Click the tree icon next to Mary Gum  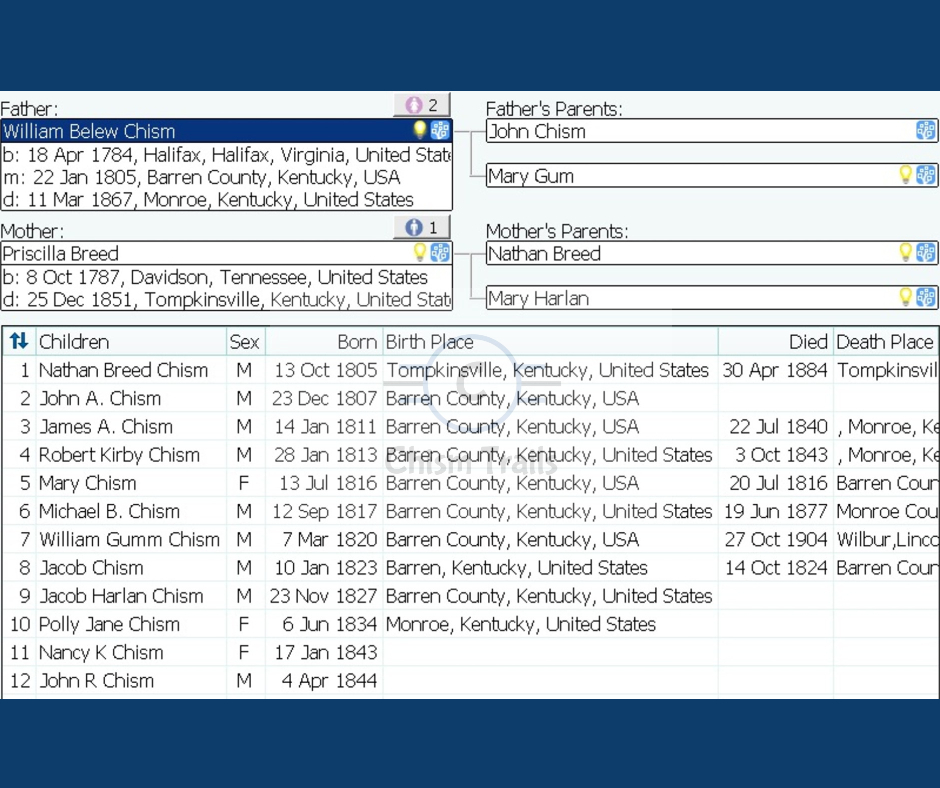tap(925, 175)
